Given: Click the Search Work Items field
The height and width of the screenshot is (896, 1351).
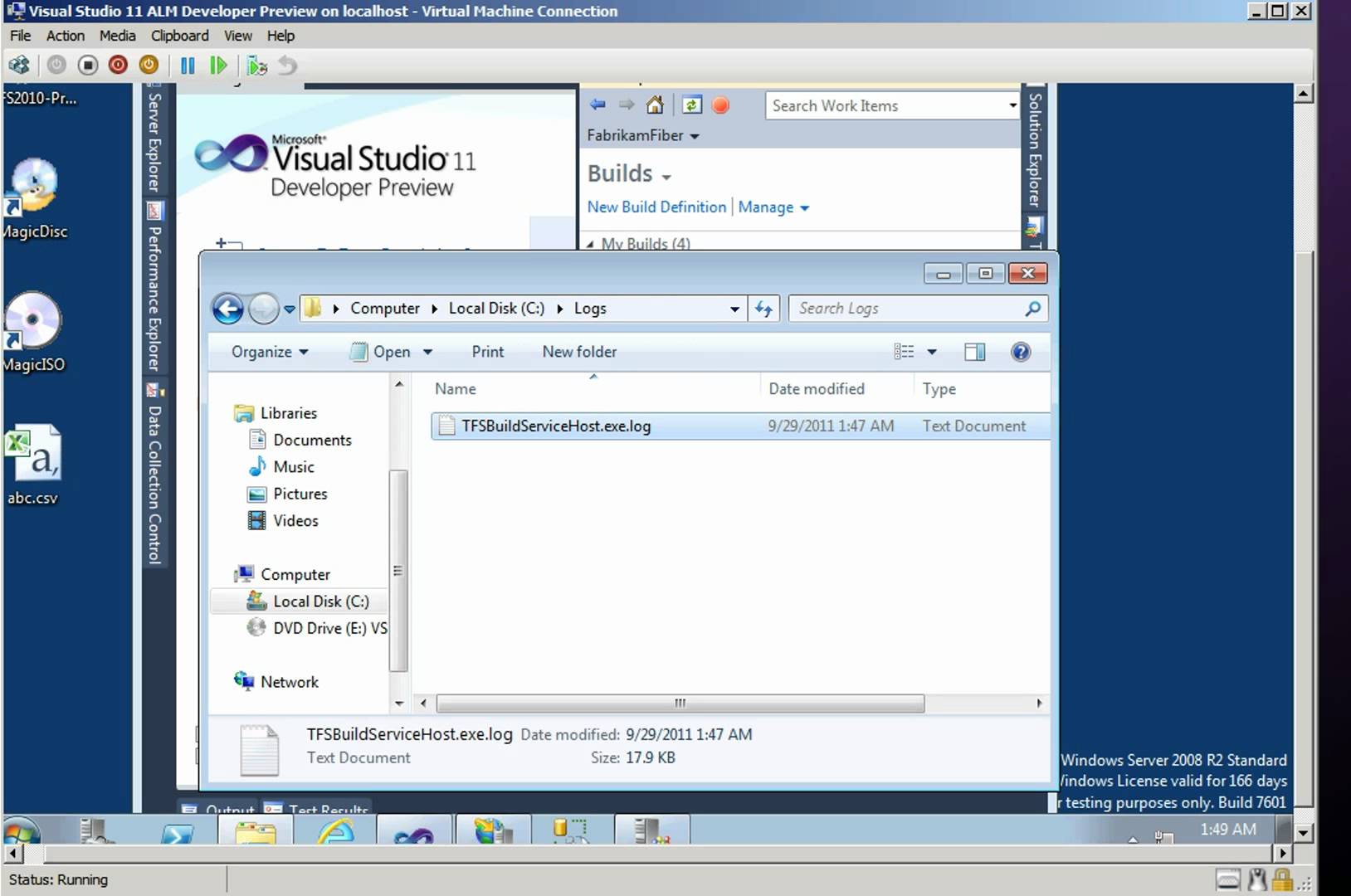Looking at the screenshot, I should [885, 105].
